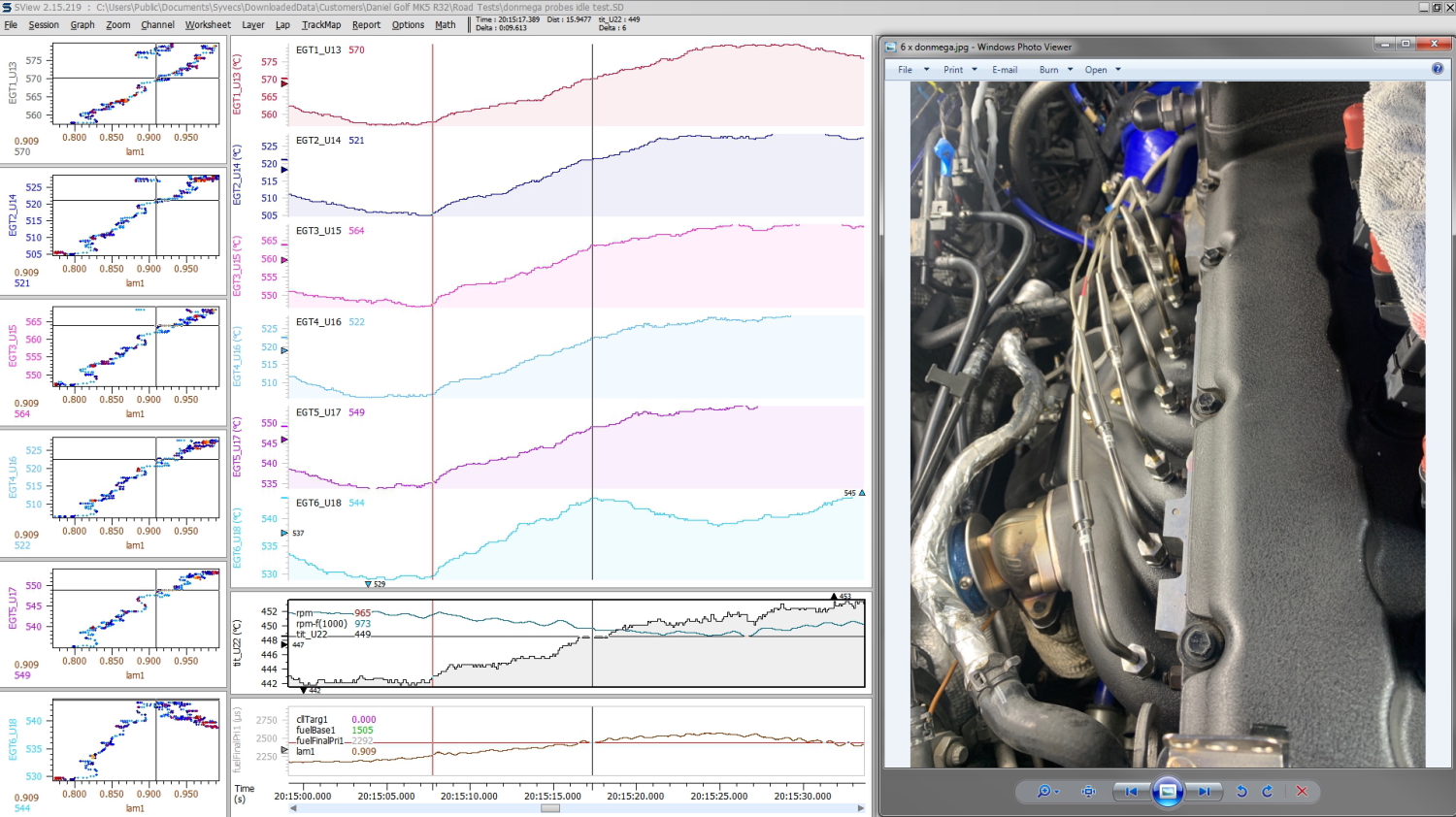The image size is (1456, 817).
Task: Open the Worksheet menu
Action: click(208, 25)
